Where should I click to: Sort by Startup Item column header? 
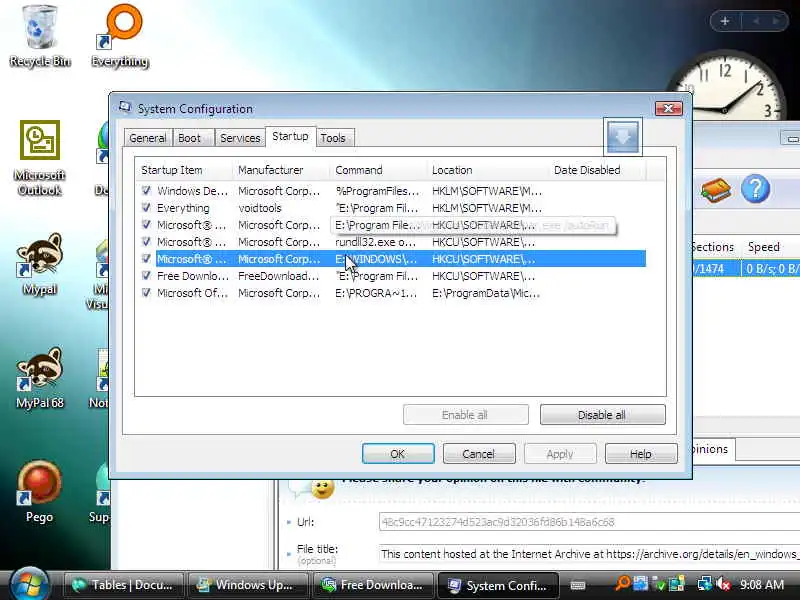click(x=183, y=170)
